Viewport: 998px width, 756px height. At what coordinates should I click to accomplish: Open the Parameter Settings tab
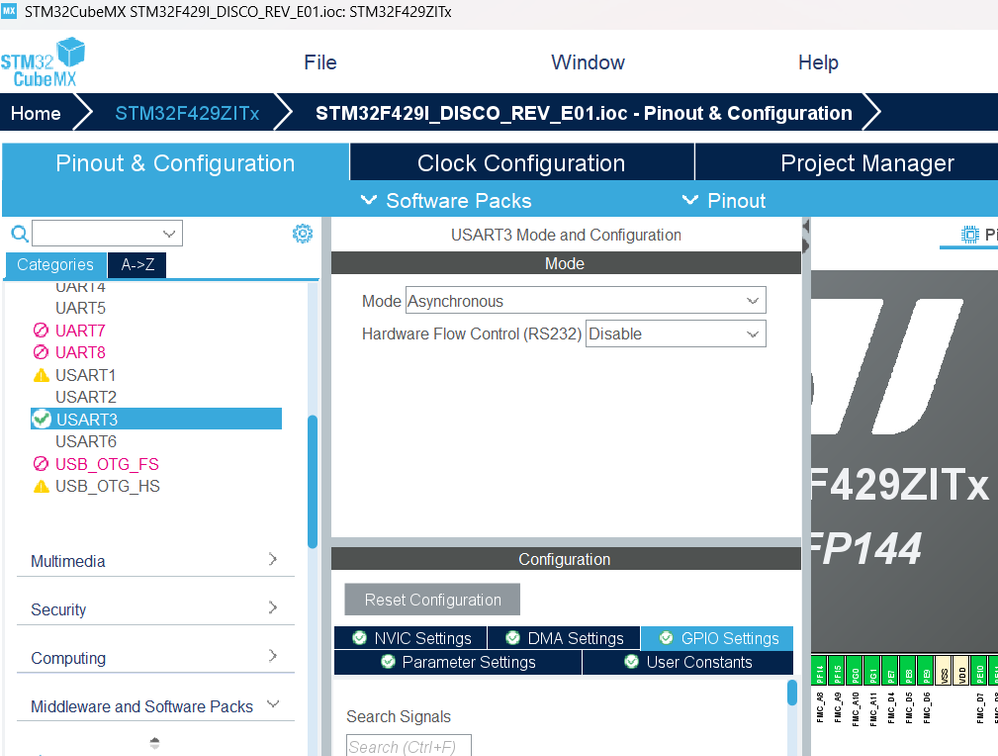pyautogui.click(x=458, y=662)
